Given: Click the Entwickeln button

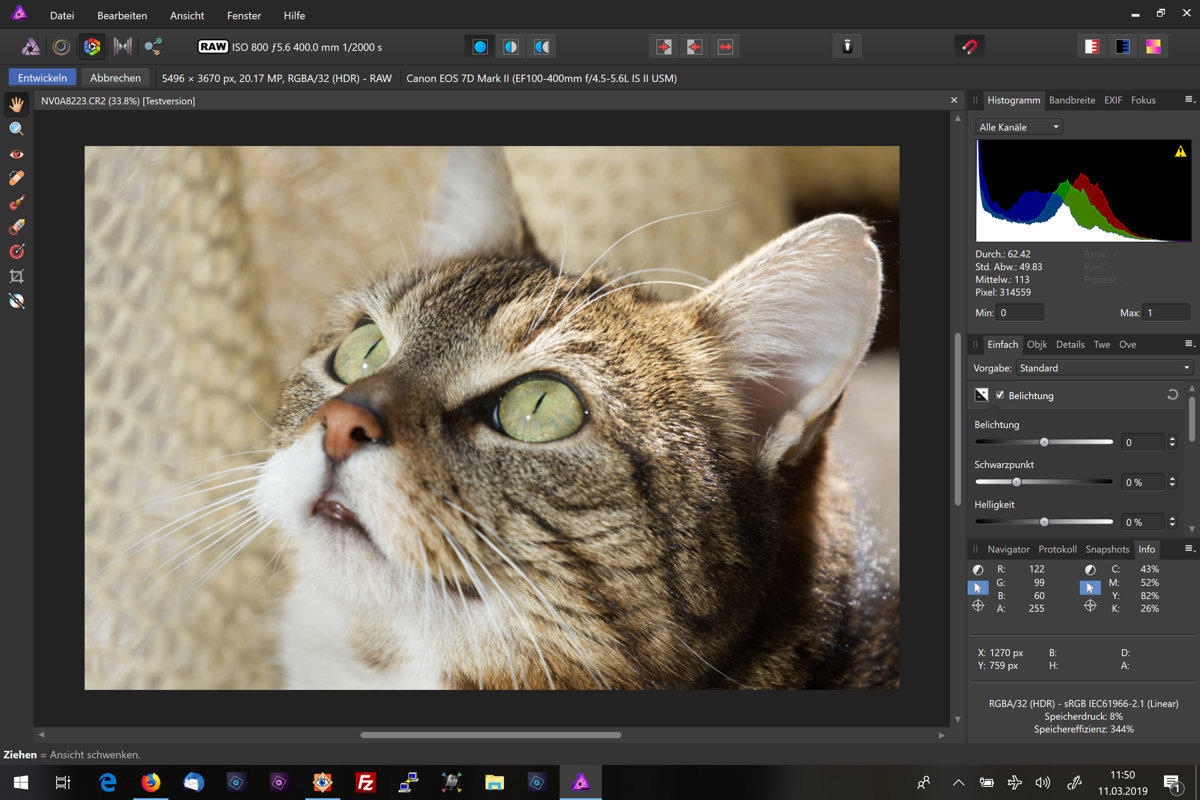Looking at the screenshot, I should point(43,78).
